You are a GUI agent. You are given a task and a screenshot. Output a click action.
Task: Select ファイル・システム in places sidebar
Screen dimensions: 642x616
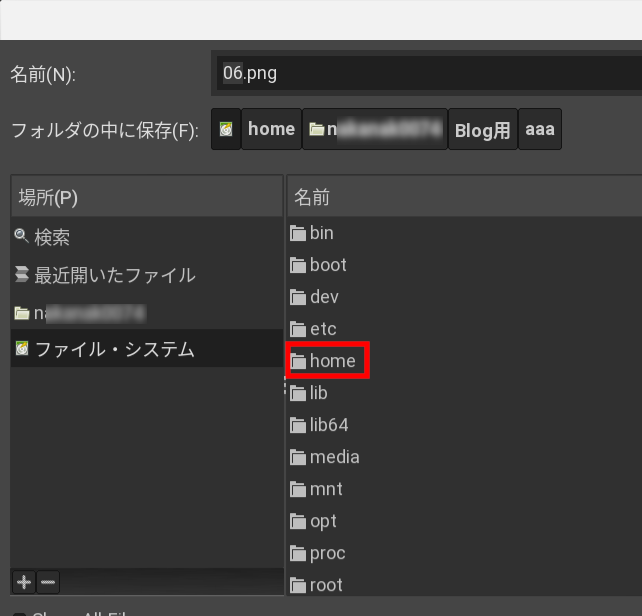coord(147,349)
